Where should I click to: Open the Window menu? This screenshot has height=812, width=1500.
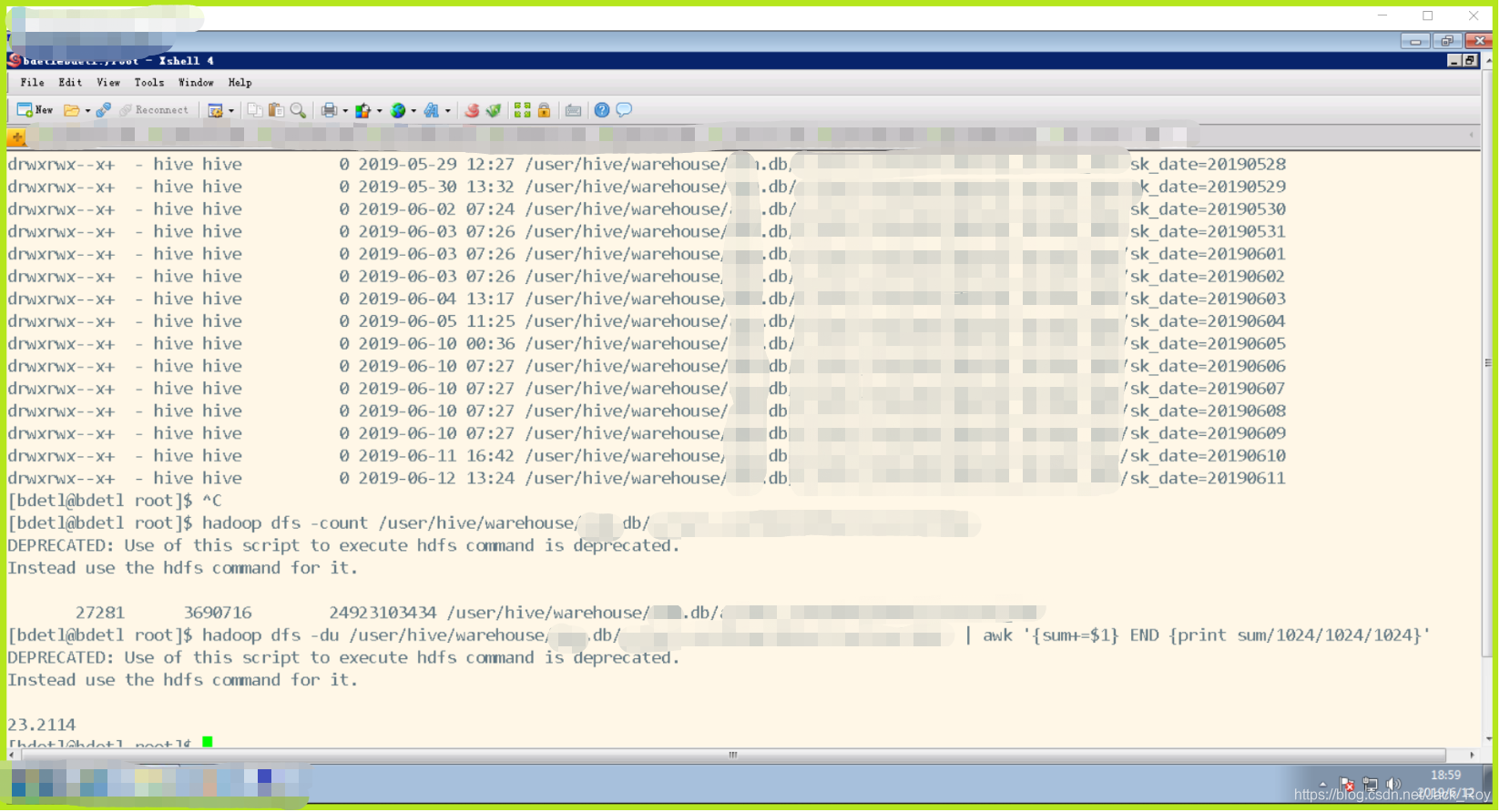(196, 83)
